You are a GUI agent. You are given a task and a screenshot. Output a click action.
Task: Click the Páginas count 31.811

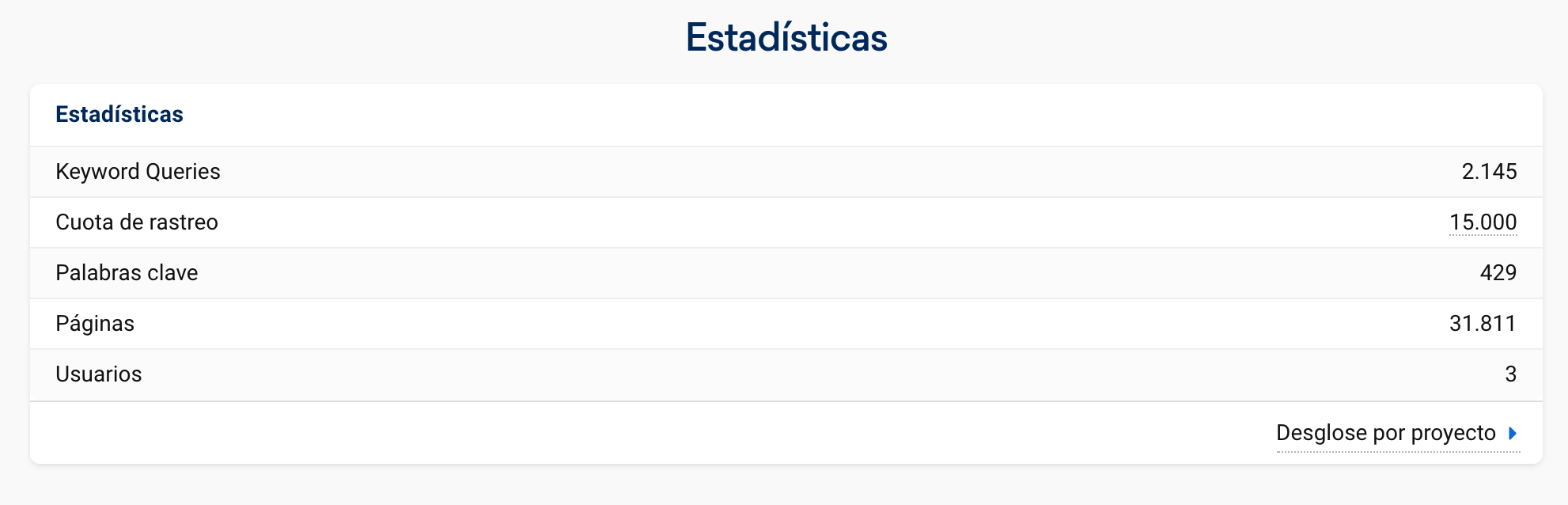tap(1483, 324)
